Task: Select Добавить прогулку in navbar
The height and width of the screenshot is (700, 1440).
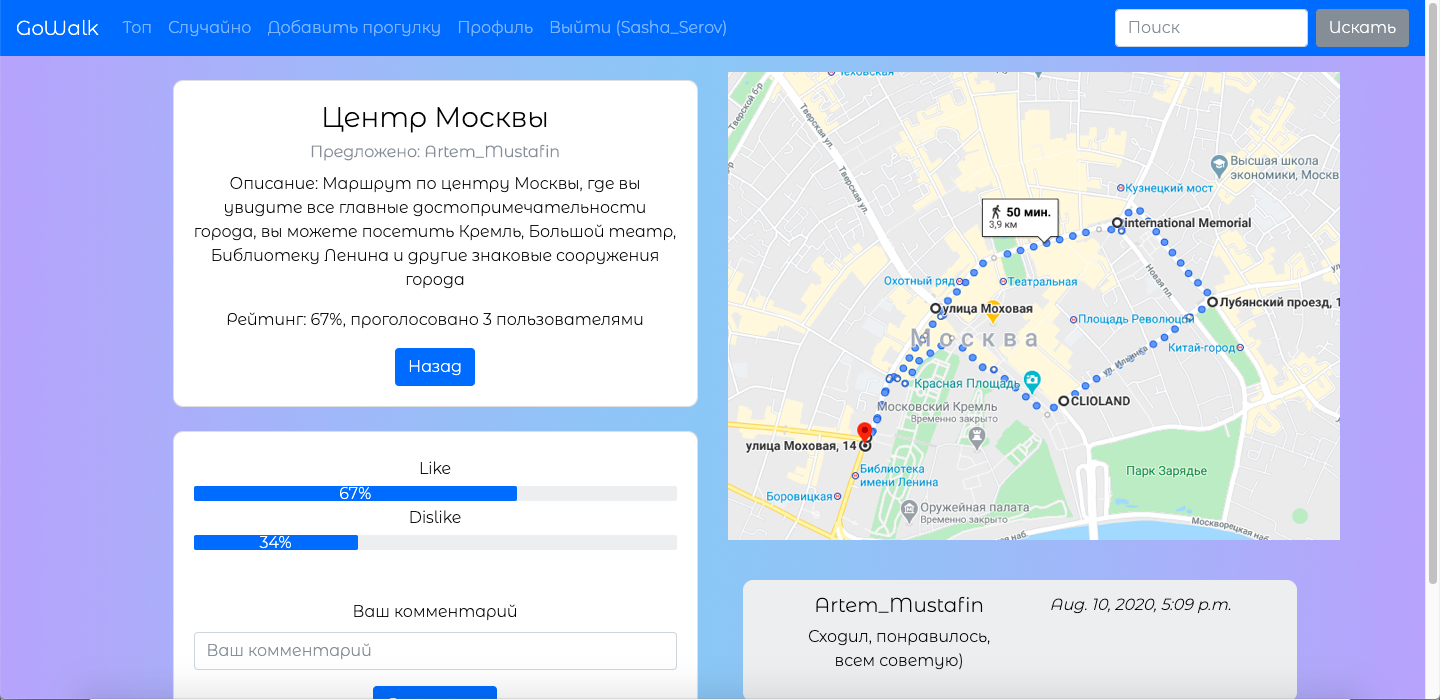Action: coord(354,27)
